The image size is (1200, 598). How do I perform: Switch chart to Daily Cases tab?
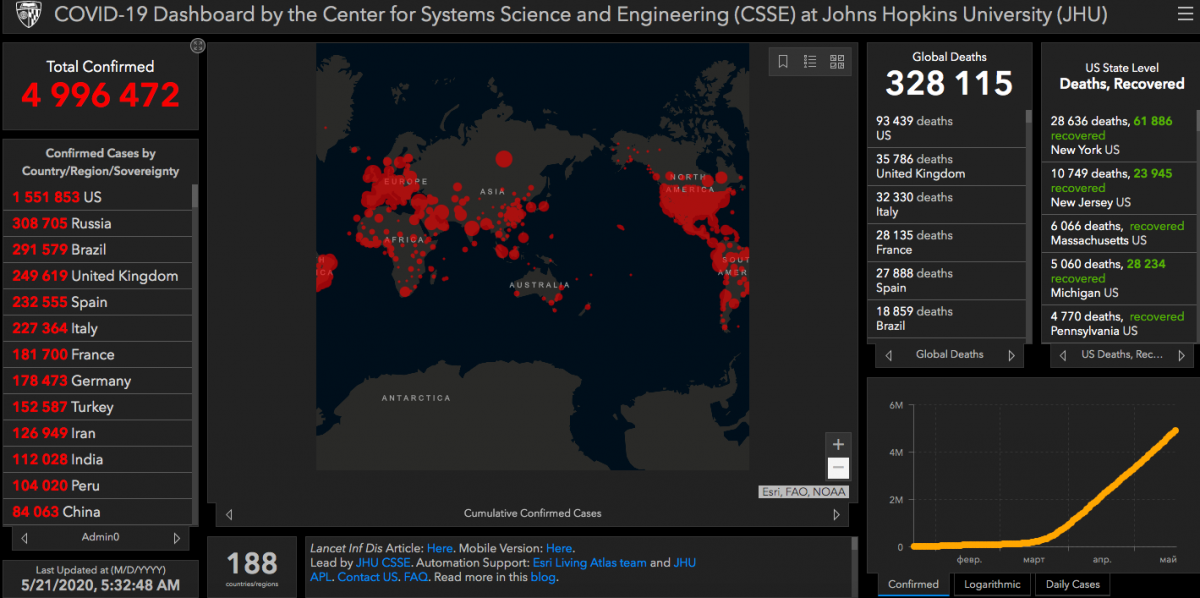1072,585
